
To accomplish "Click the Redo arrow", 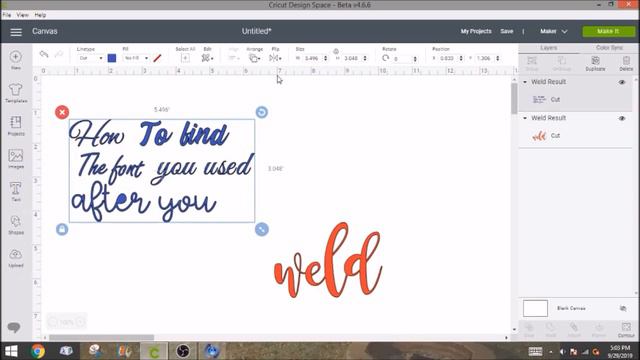I will [59, 54].
